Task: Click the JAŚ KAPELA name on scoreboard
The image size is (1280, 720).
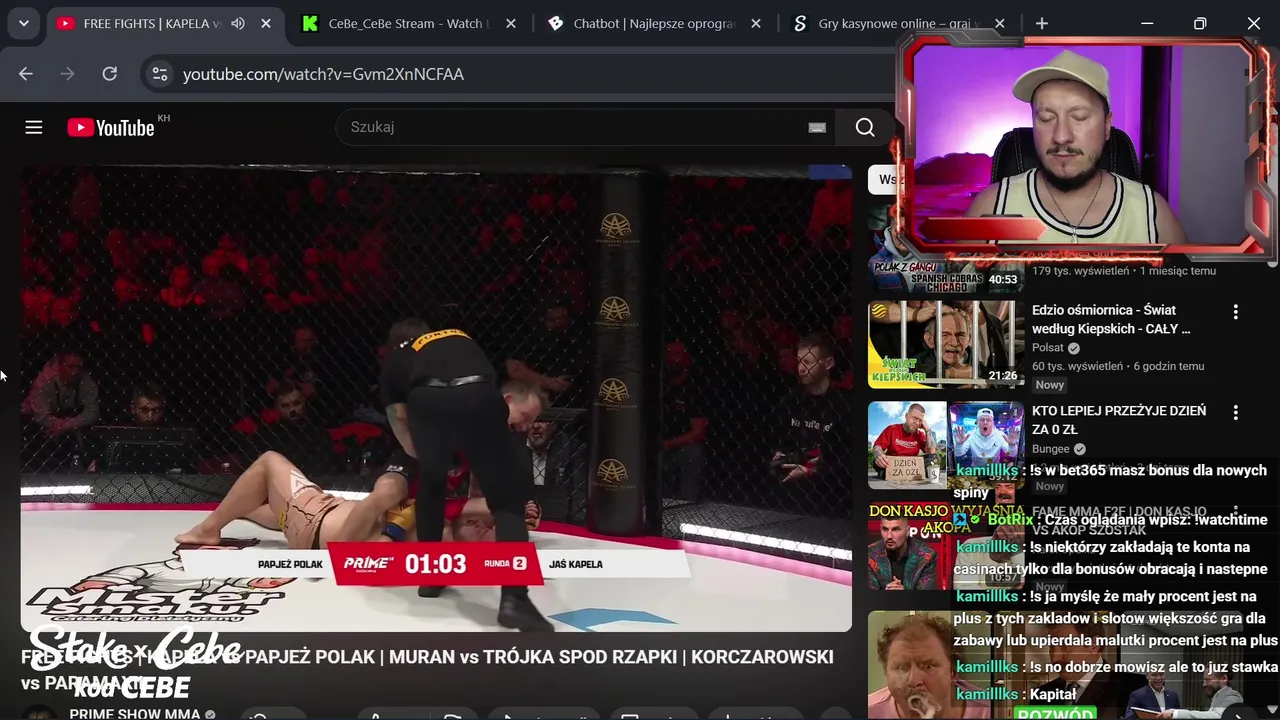Action: pos(576,564)
